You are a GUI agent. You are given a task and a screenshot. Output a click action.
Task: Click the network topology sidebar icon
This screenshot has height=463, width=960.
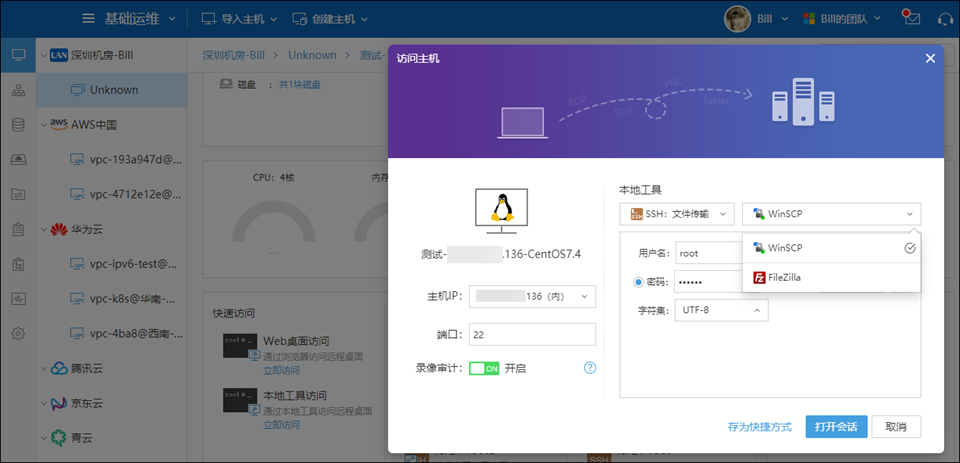click(18, 91)
